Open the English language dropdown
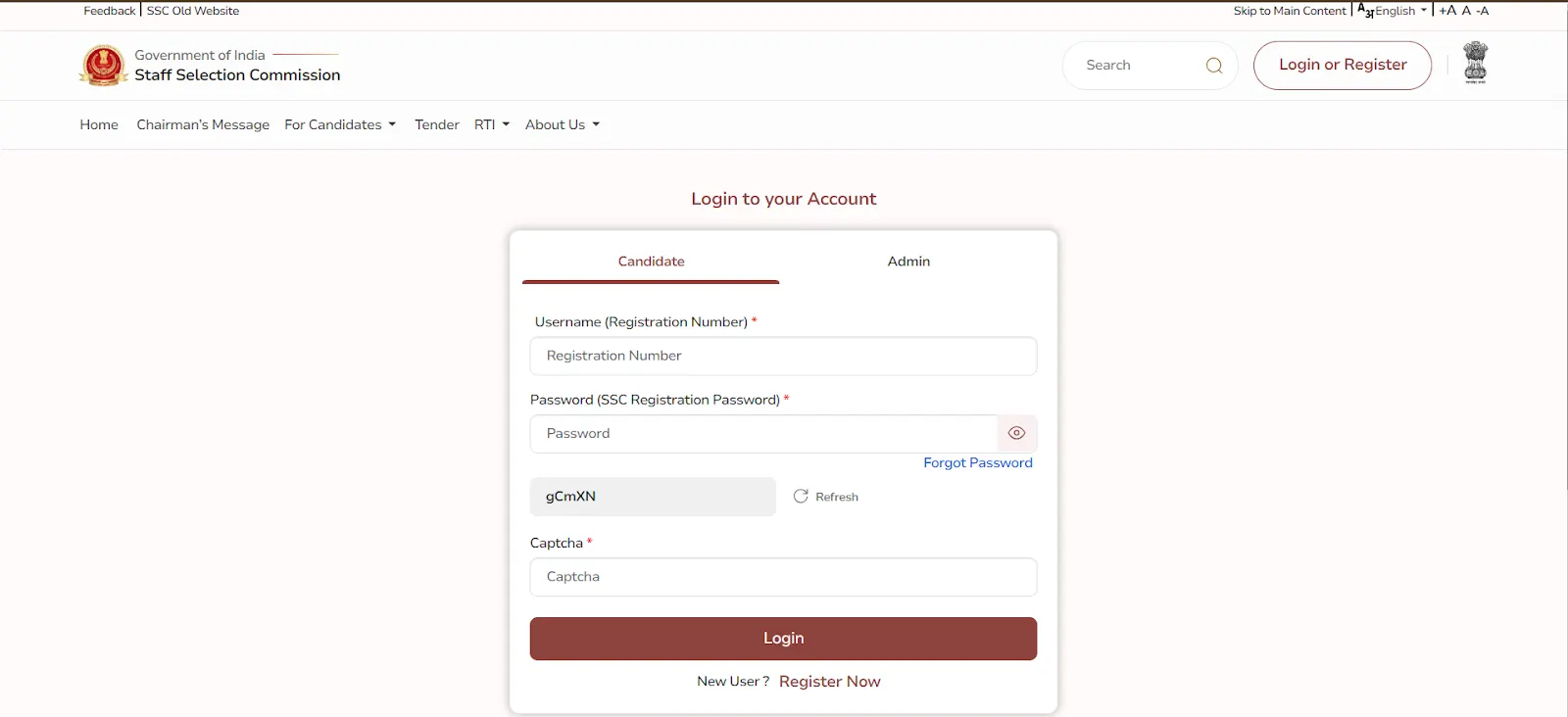This screenshot has width=1568, height=717. 1400,11
